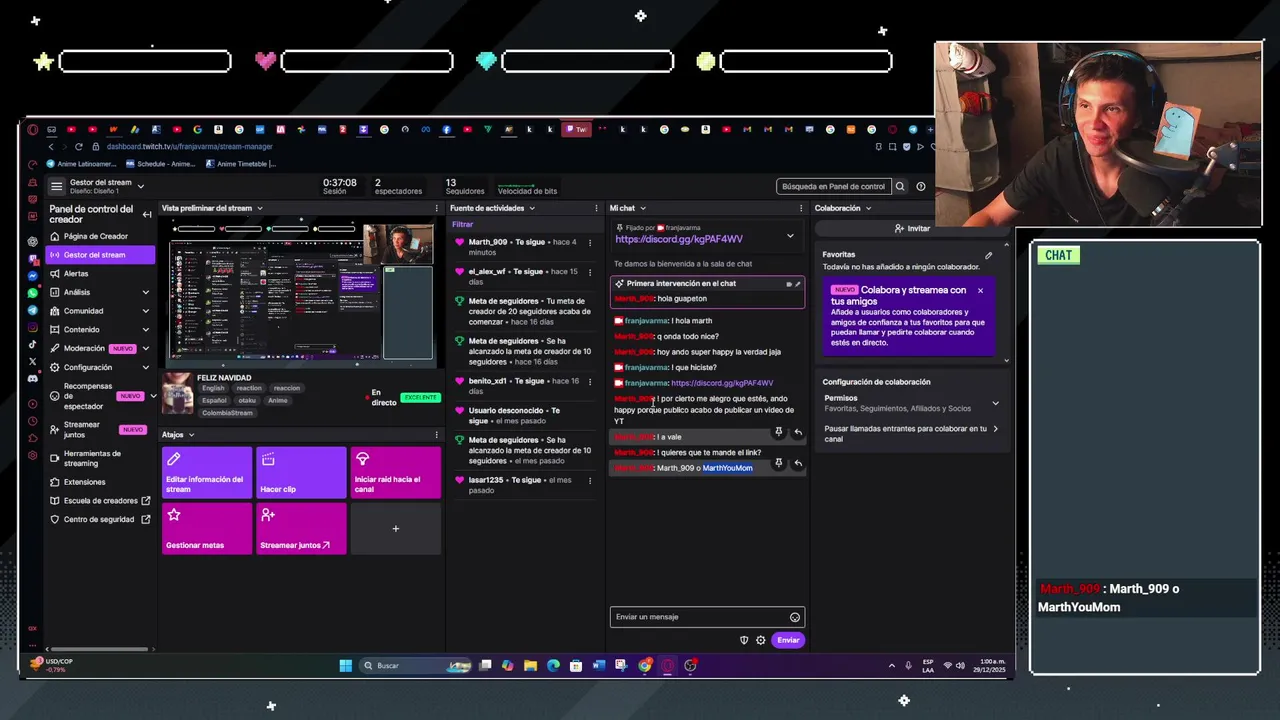
Task: Open options for el_alex_wf follow event
Action: tap(590, 272)
